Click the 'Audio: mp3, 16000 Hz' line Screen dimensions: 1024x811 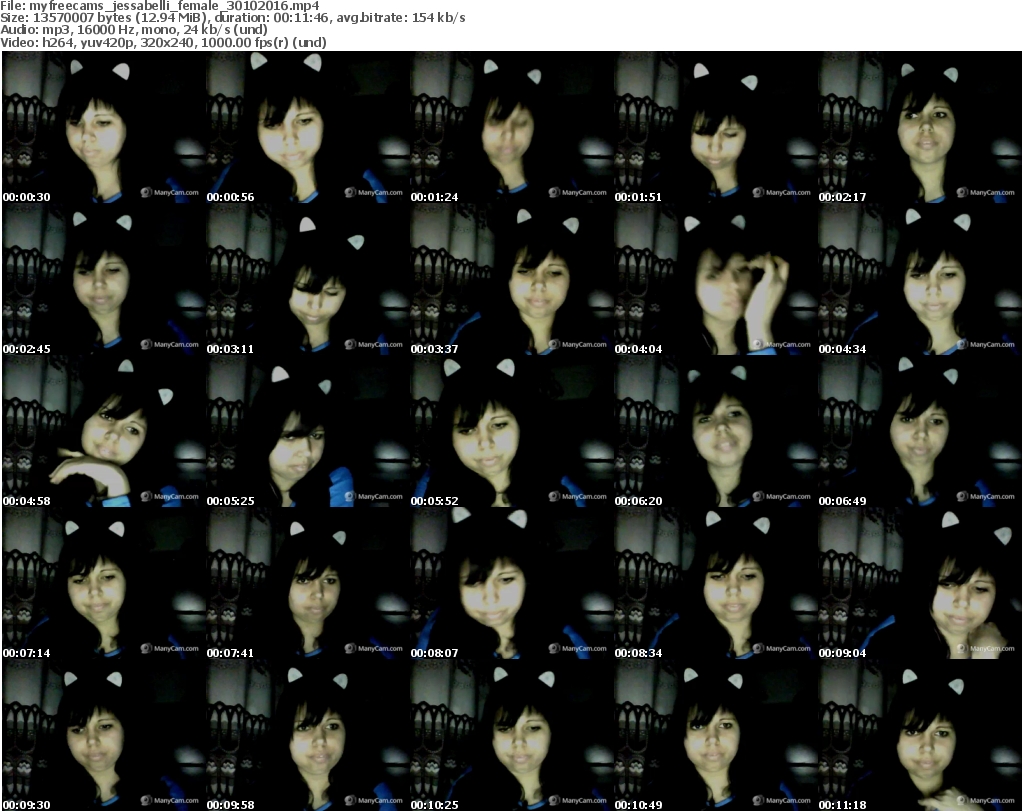click(134, 29)
